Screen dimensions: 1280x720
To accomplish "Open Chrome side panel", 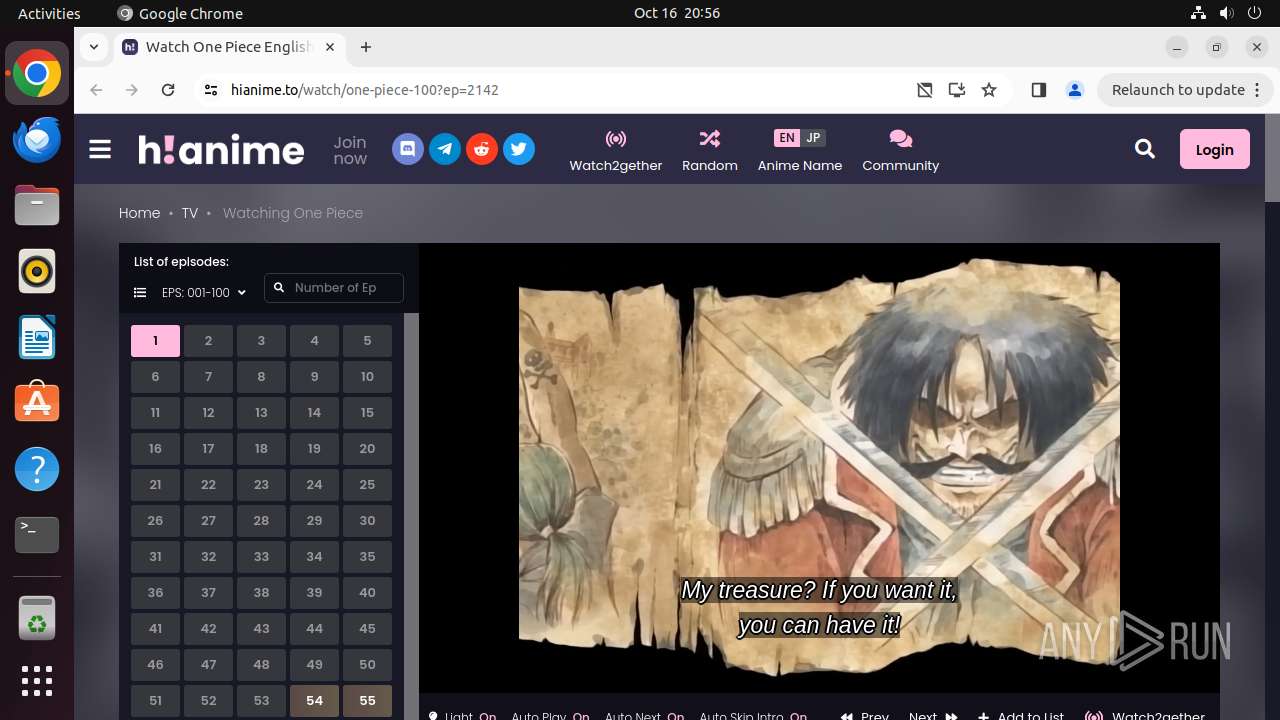I will (1038, 90).
